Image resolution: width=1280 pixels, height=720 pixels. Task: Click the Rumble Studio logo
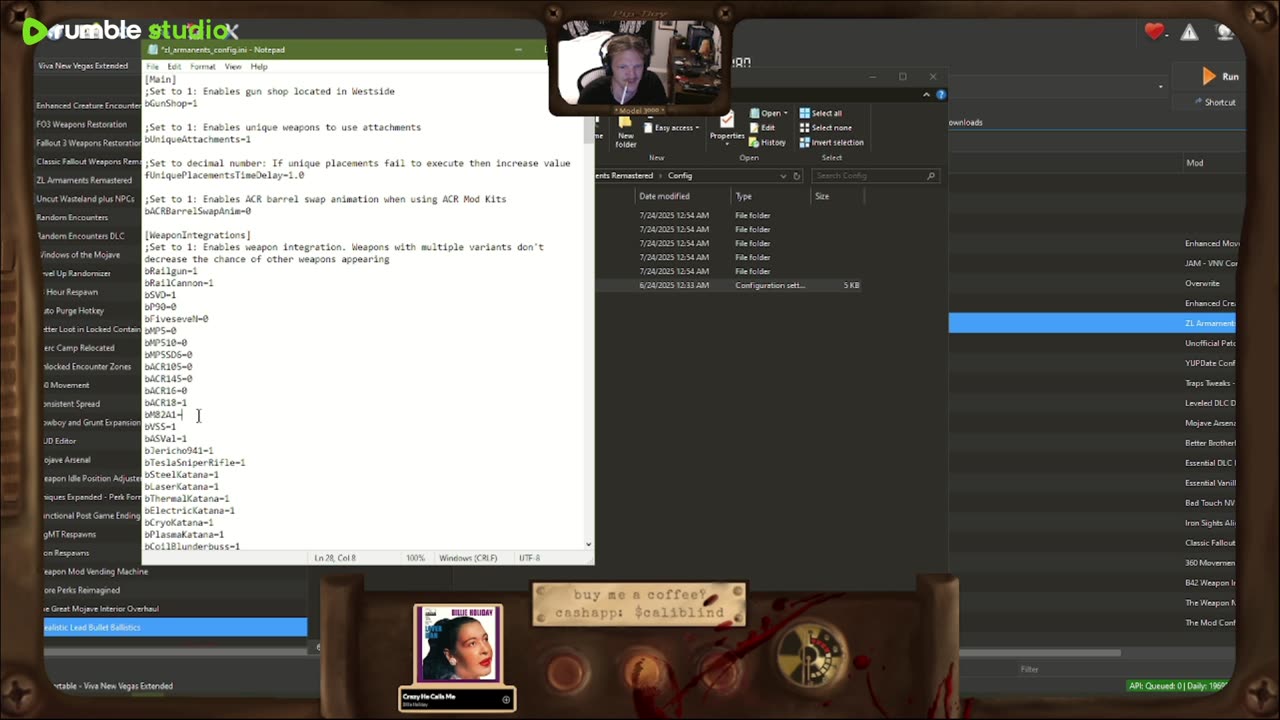click(x=129, y=31)
